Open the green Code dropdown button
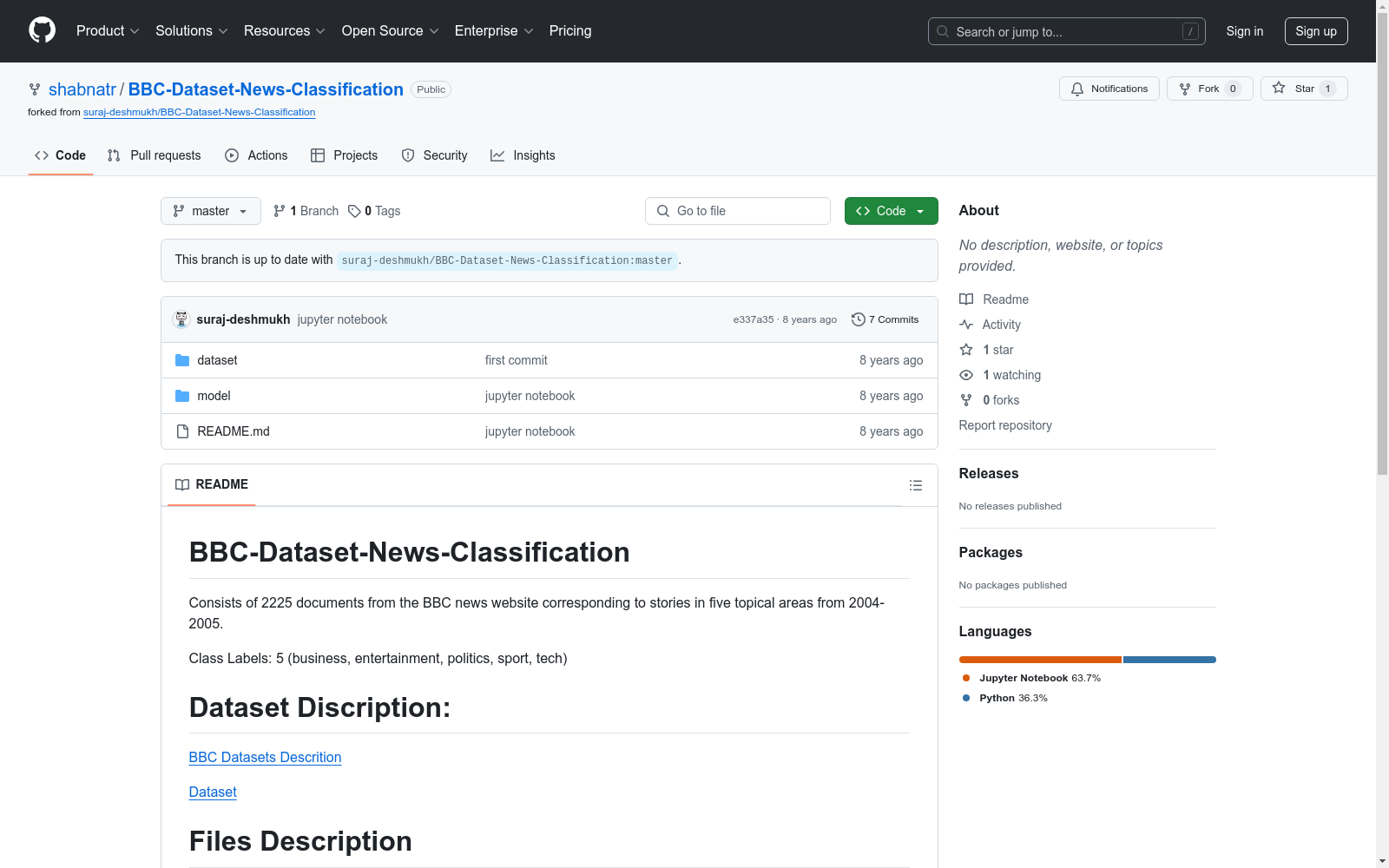The width and height of the screenshot is (1389, 868). tap(892, 211)
